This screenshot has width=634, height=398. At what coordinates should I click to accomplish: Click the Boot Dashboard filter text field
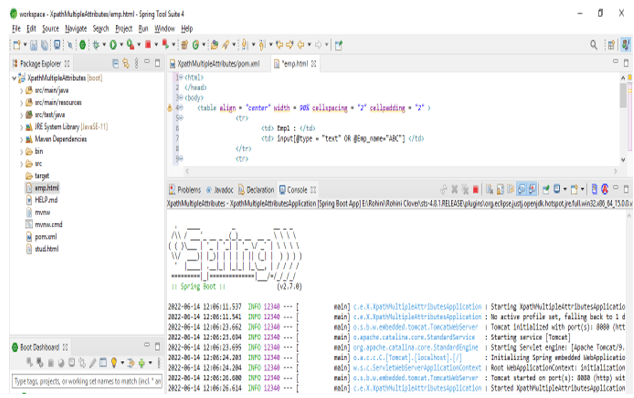[87, 381]
